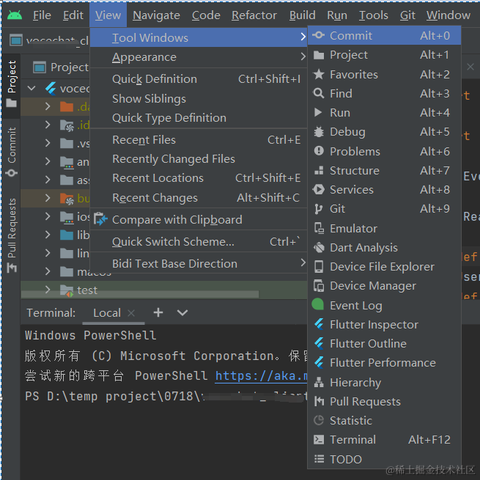Click the Debug bug icon
Screen dimensions: 480x480
(x=319, y=132)
